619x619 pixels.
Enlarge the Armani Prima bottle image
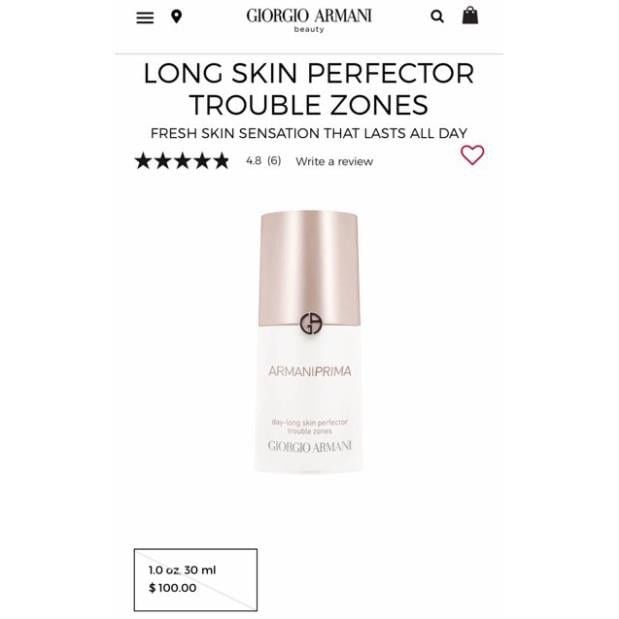click(x=310, y=342)
